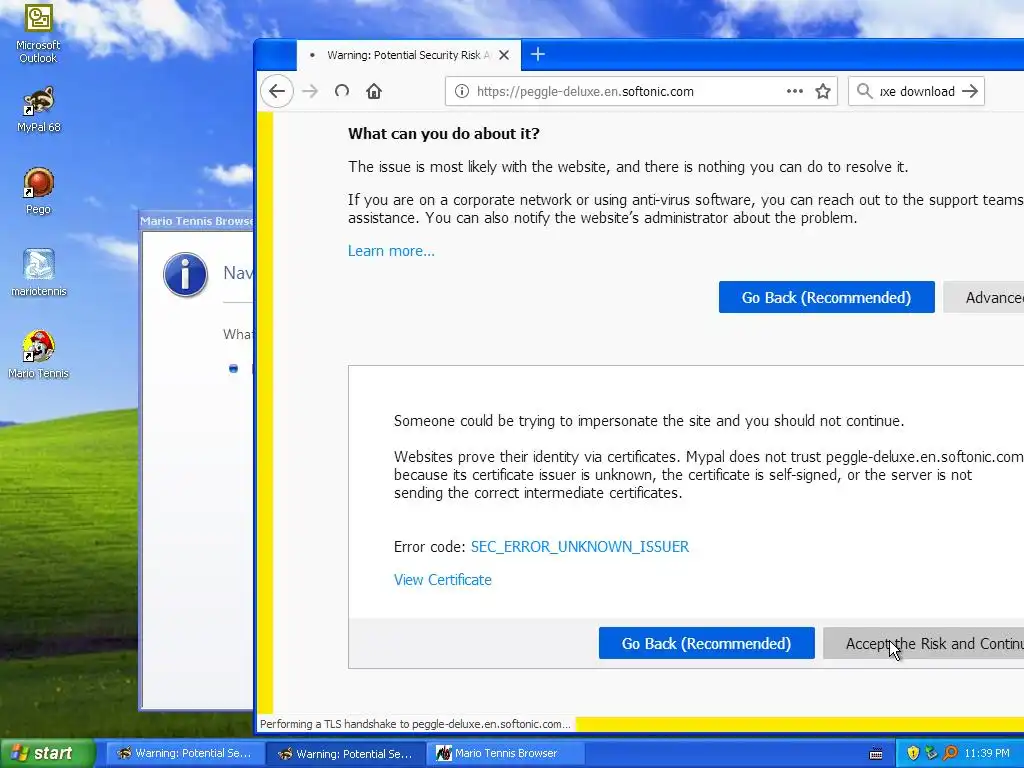Click the keyboard icon in the taskbar

pyautogui.click(x=876, y=754)
